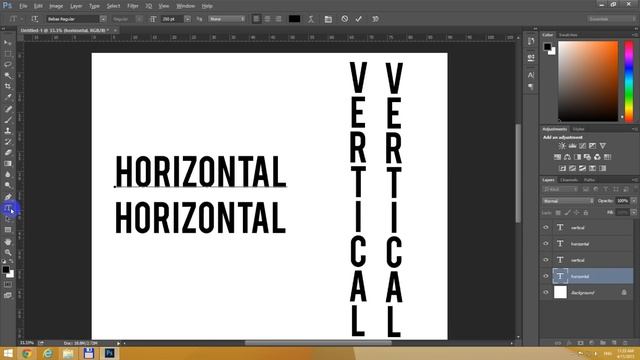
Task: Select the Background layer row
Action: (x=588, y=292)
